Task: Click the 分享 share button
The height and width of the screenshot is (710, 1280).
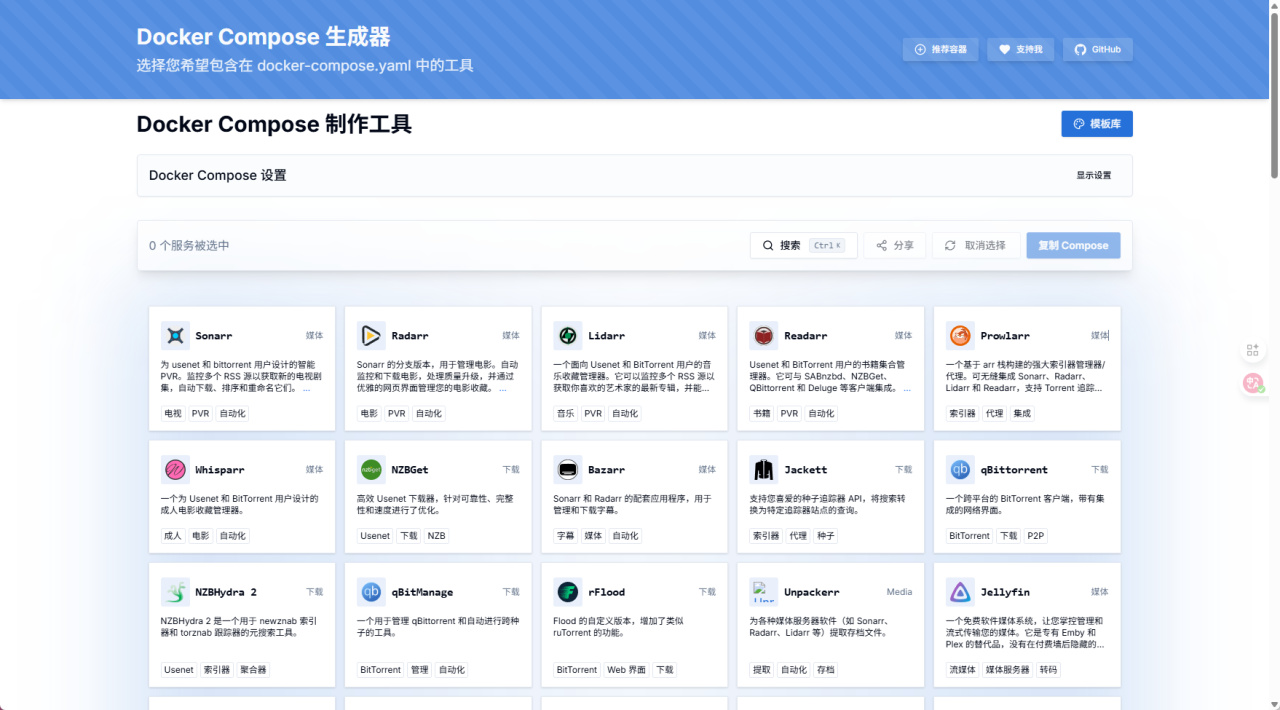Action: click(x=895, y=245)
